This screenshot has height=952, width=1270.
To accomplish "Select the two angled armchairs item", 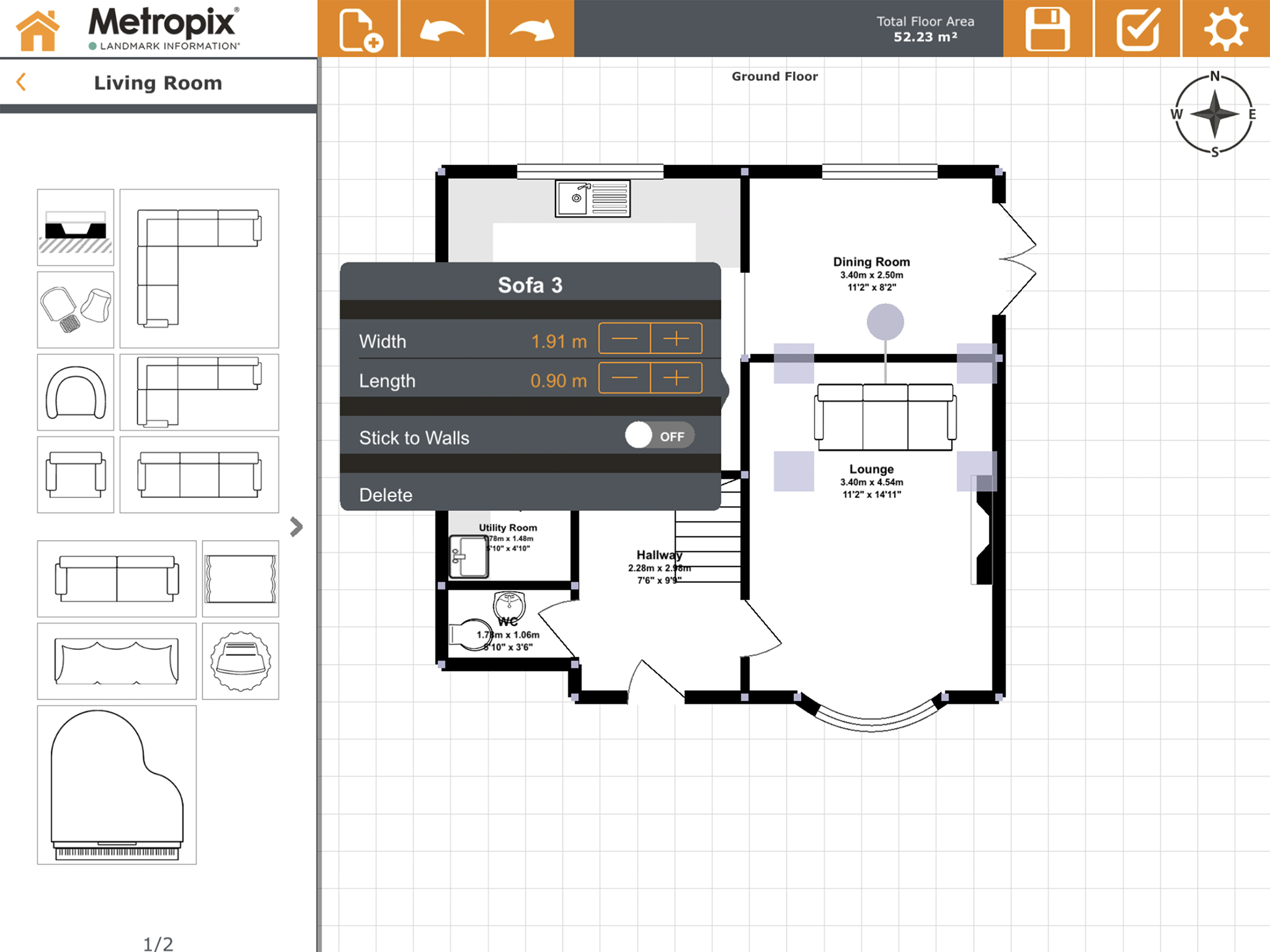I will pos(76,309).
